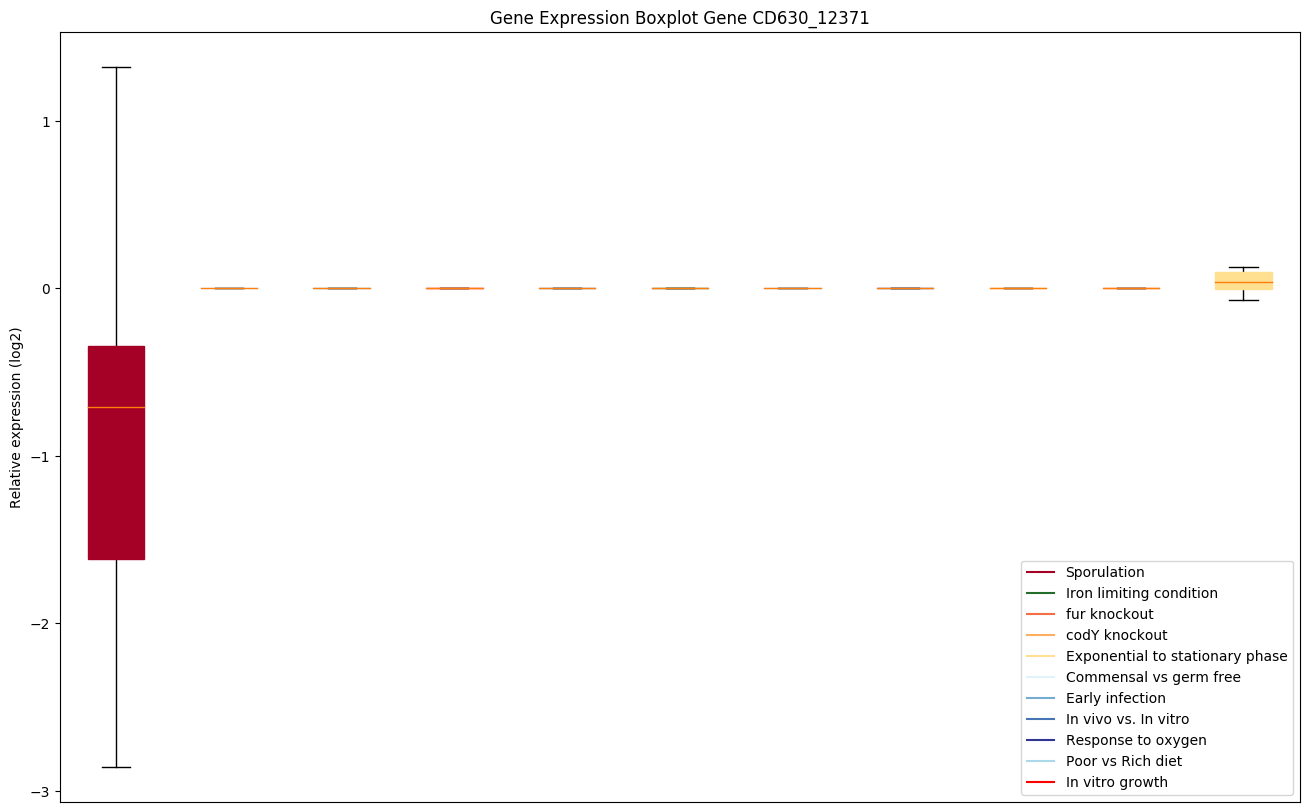Click the orange median line in dark red box
1309x812 pixels.
[x=117, y=408]
